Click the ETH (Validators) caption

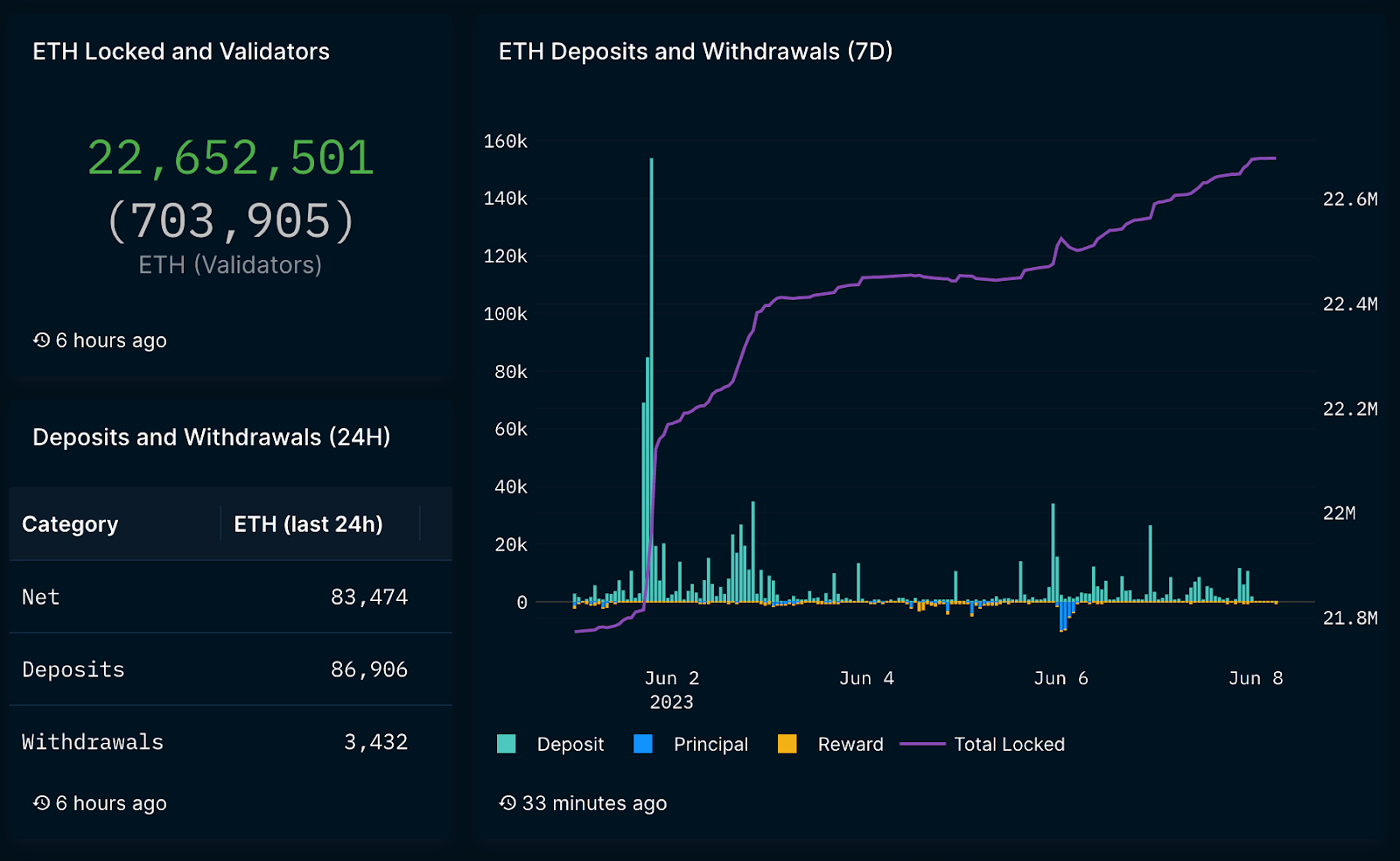click(230, 264)
